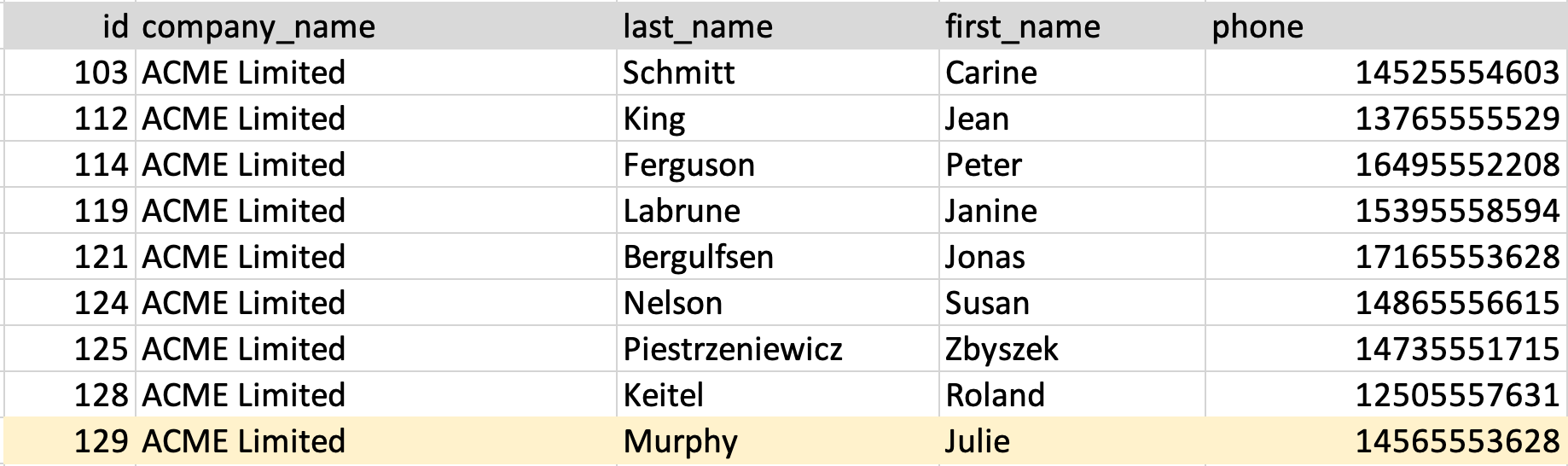Click the Piestrzeniewicz cell

pos(732,349)
